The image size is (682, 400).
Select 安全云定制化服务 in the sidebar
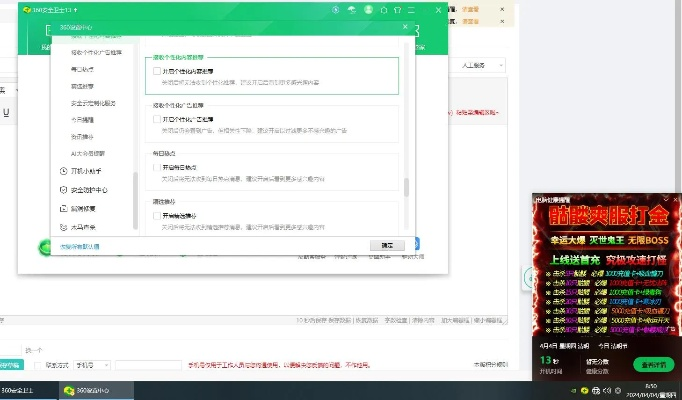(x=93, y=103)
